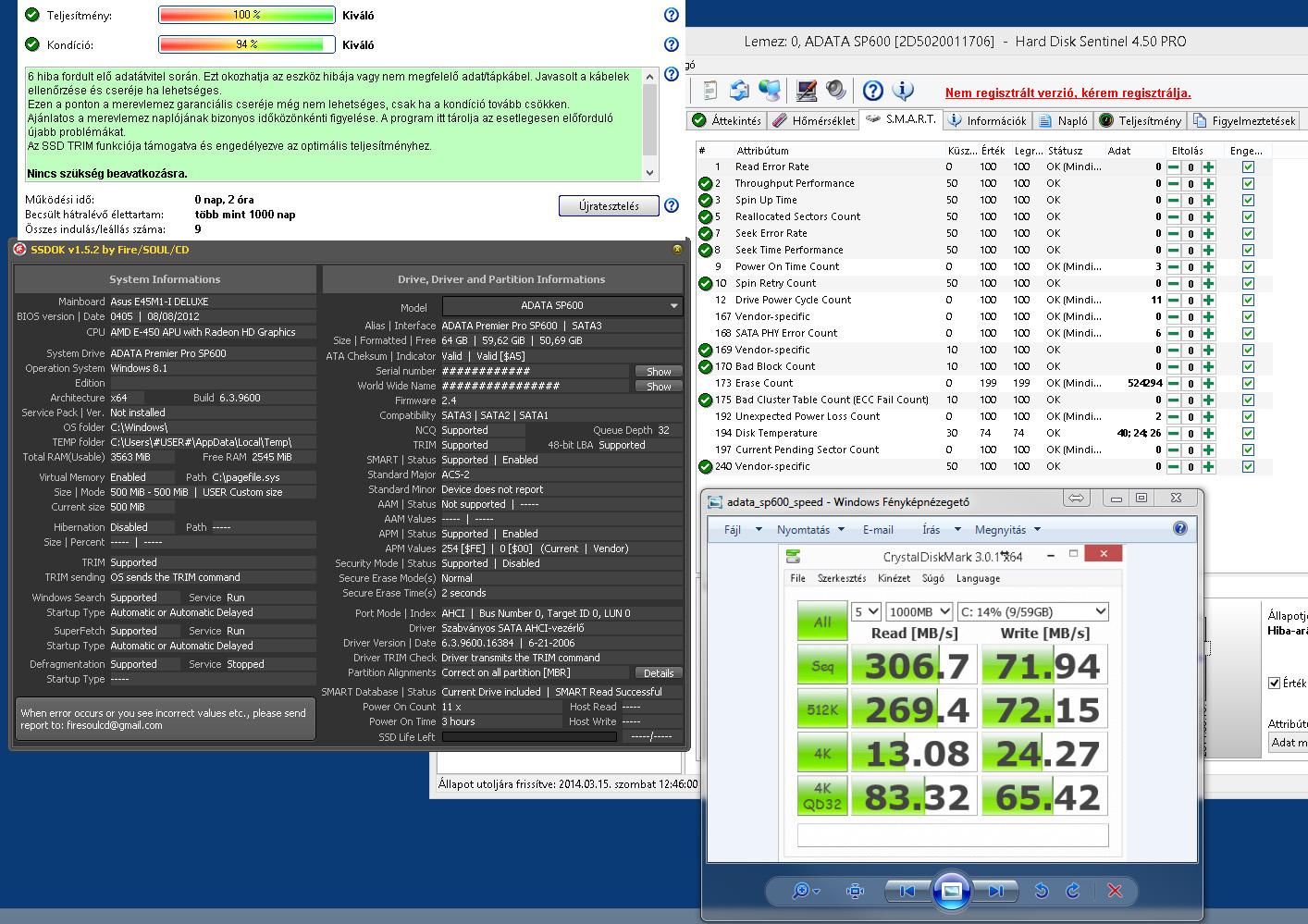Image resolution: width=1308 pixels, height=924 pixels.
Task: Click plus offset button for Spin Up Time
Action: (1208, 201)
